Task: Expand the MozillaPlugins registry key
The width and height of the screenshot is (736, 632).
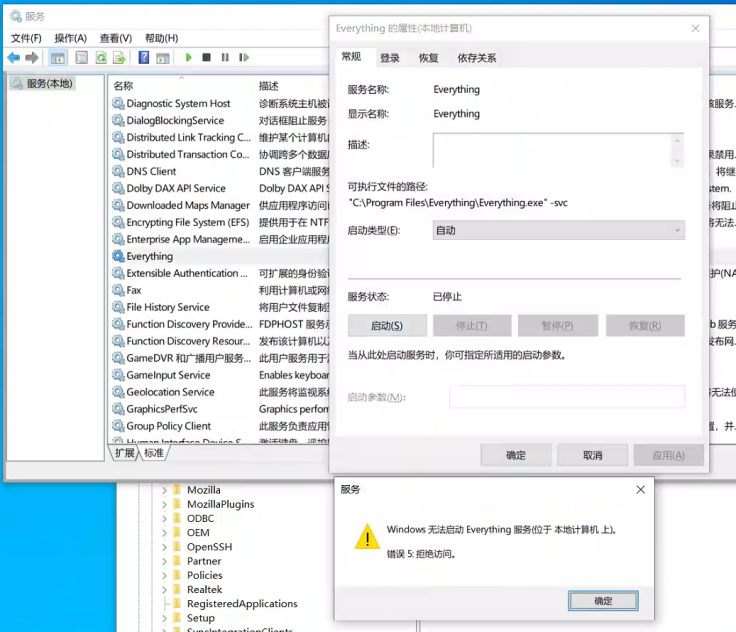Action: [x=164, y=504]
